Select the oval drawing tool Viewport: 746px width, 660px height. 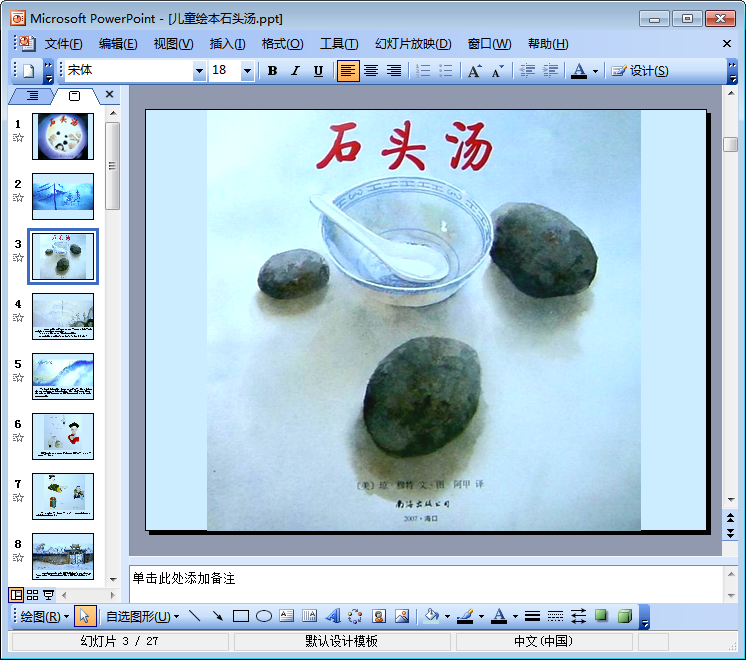click(x=264, y=616)
